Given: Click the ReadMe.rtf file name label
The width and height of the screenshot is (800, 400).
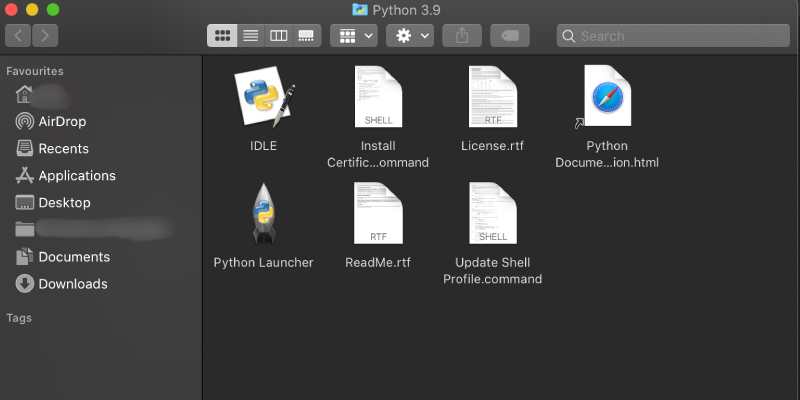Looking at the screenshot, I should (378, 263).
